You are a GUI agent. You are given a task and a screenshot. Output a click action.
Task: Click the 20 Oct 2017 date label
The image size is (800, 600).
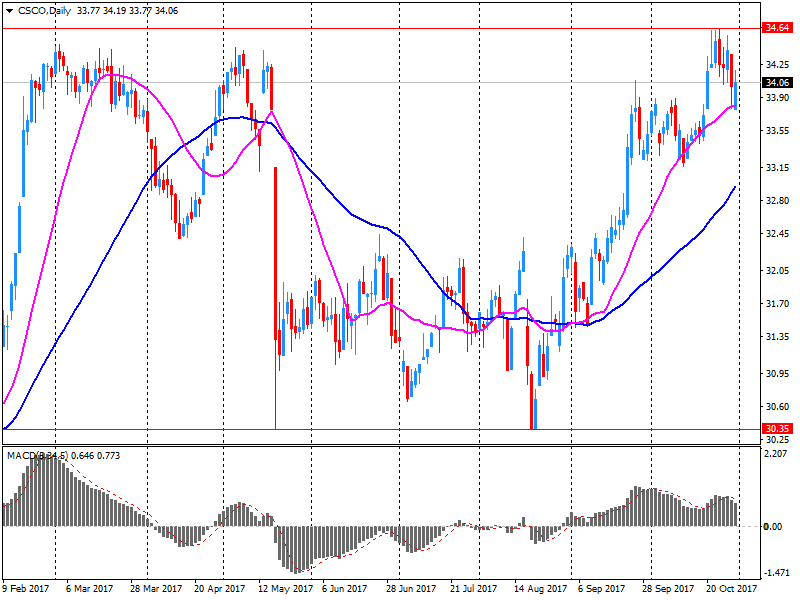tap(731, 588)
